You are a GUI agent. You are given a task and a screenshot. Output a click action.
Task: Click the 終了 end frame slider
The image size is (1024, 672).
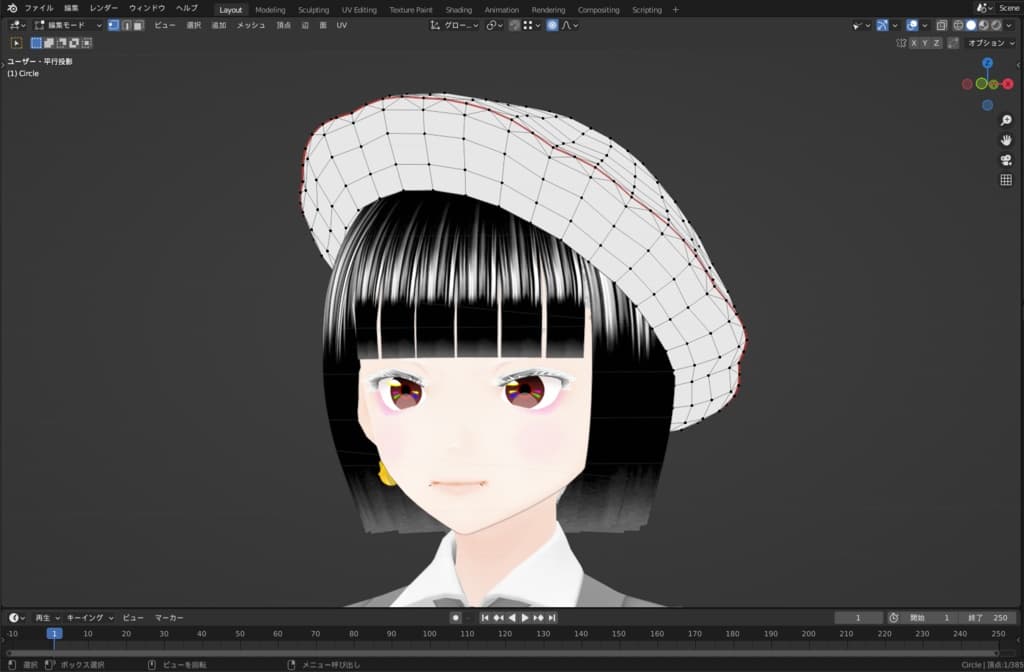[985, 617]
